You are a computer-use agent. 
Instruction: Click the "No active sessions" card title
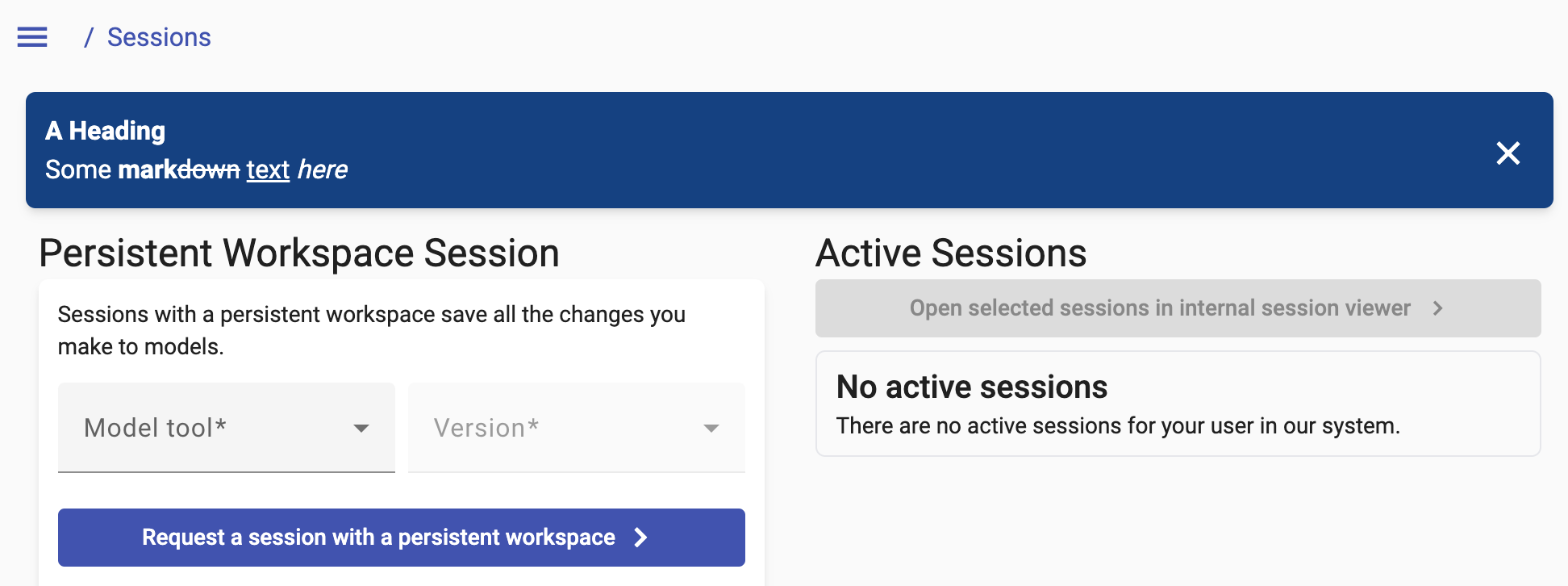(972, 387)
